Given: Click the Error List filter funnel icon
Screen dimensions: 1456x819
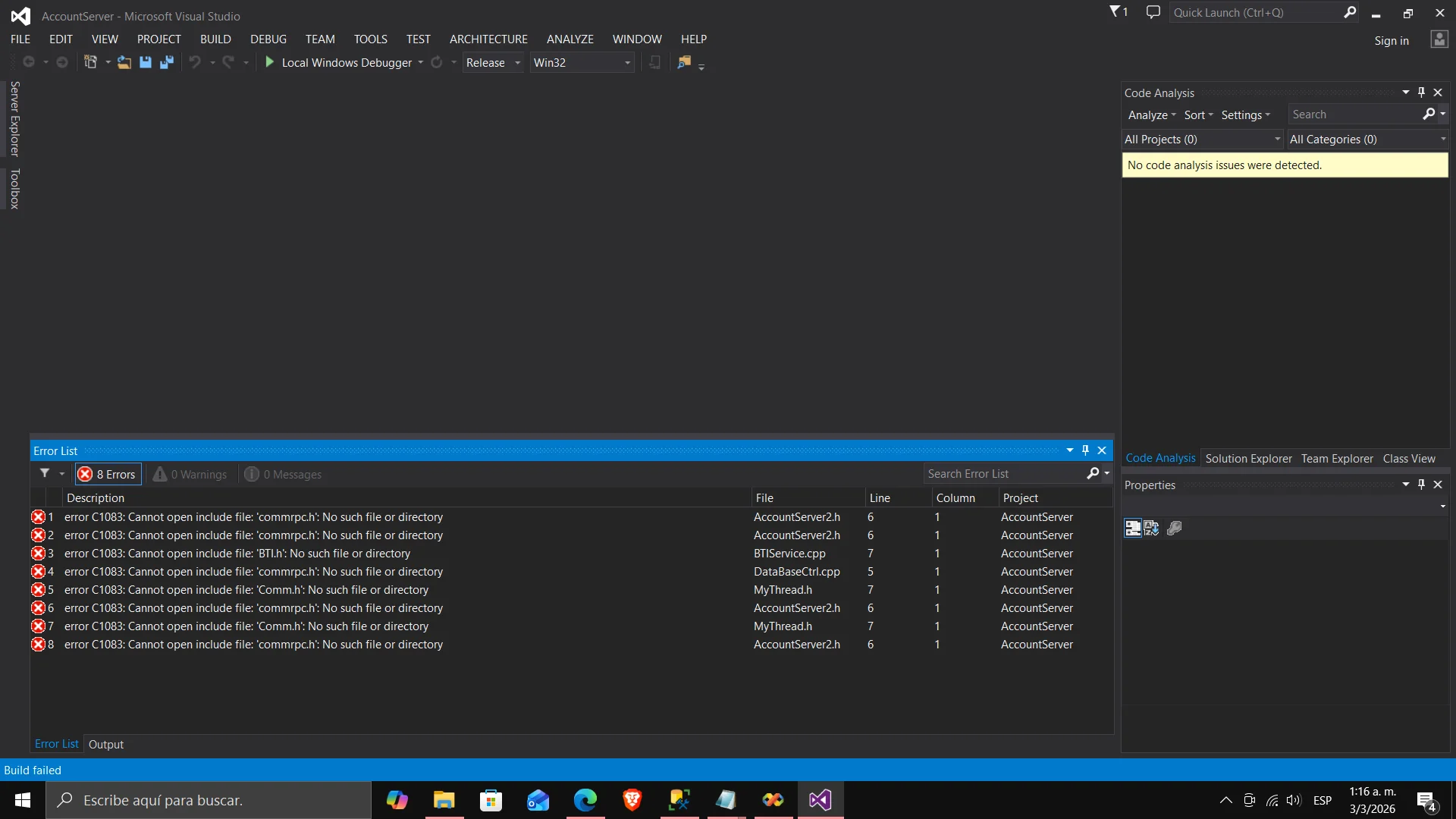Looking at the screenshot, I should tap(45, 473).
